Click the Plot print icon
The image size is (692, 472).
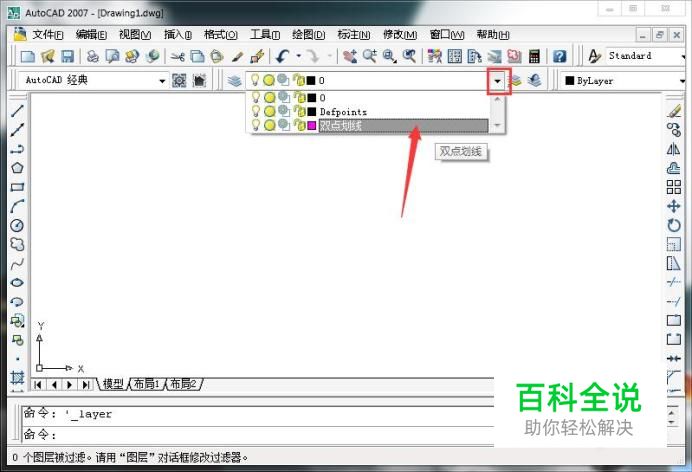click(92, 56)
